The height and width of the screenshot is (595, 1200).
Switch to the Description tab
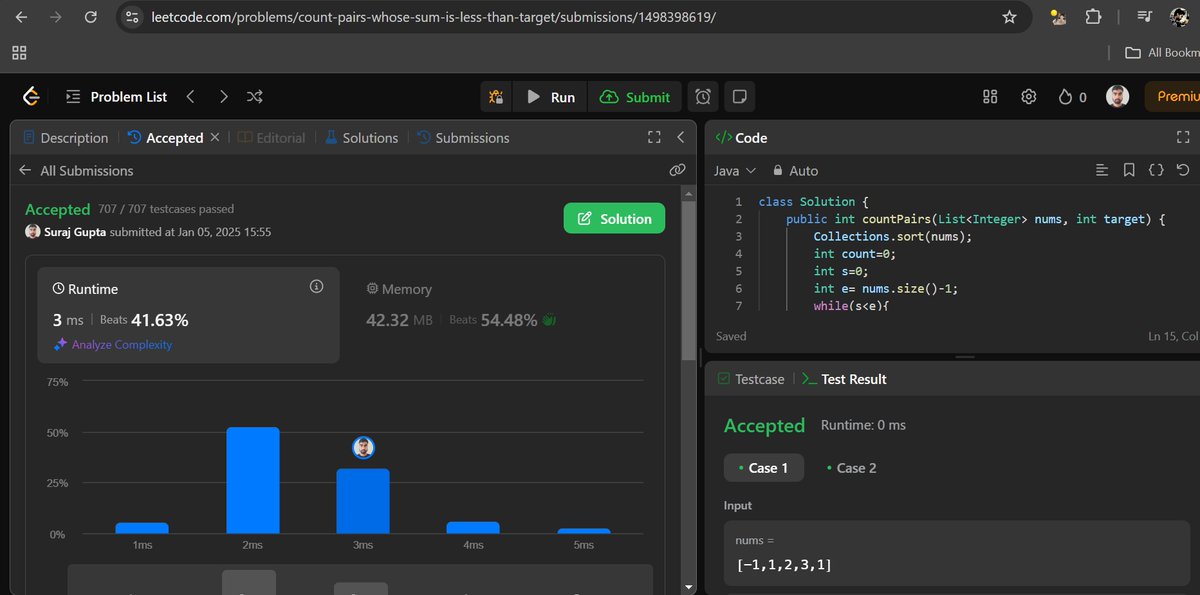click(64, 138)
